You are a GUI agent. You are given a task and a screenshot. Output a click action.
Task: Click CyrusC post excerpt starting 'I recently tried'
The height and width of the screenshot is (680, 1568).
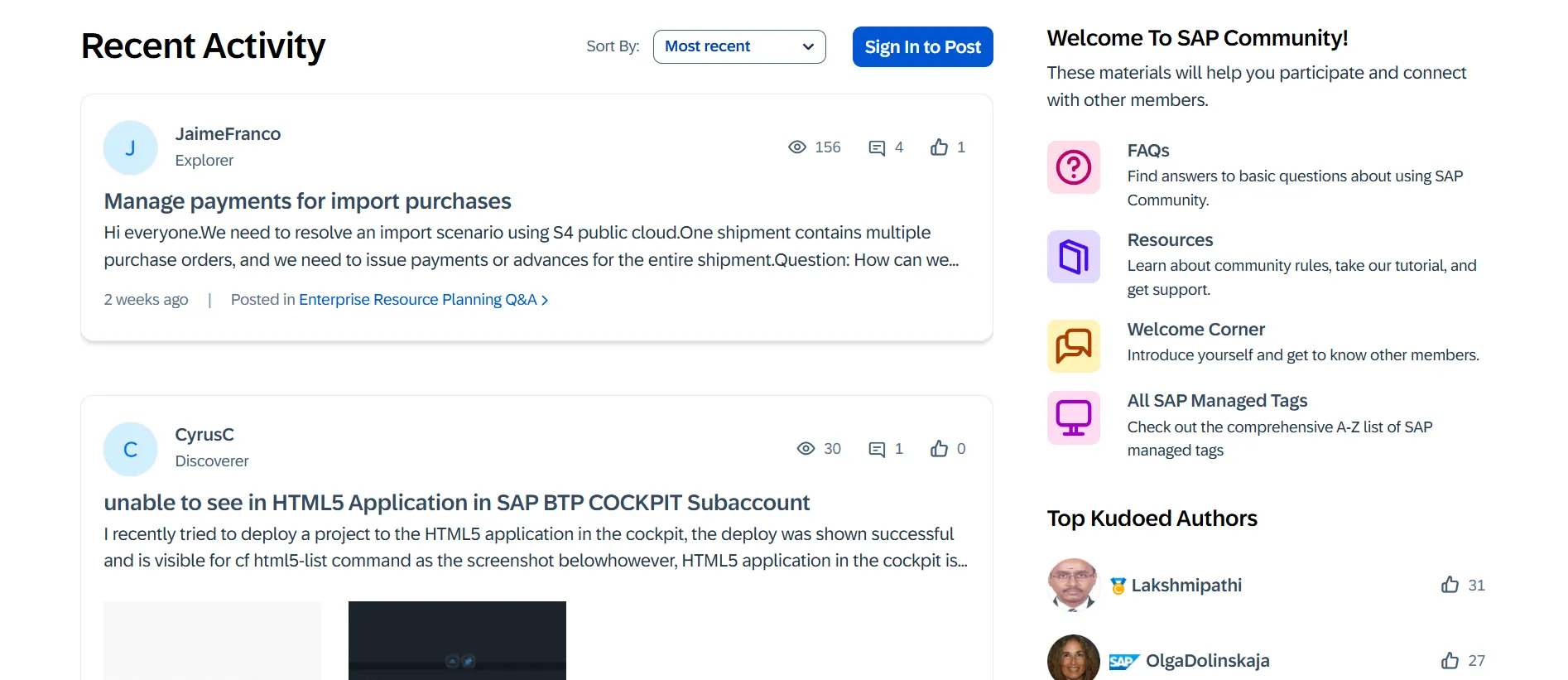pyautogui.click(x=536, y=547)
